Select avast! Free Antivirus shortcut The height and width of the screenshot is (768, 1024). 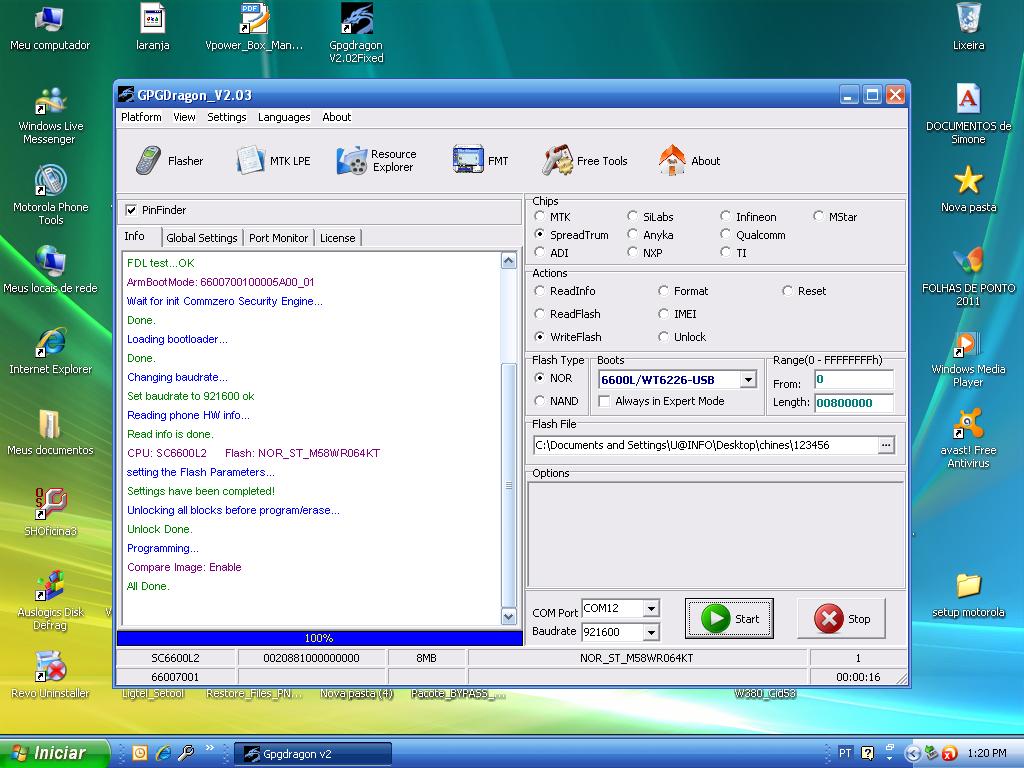tap(968, 439)
